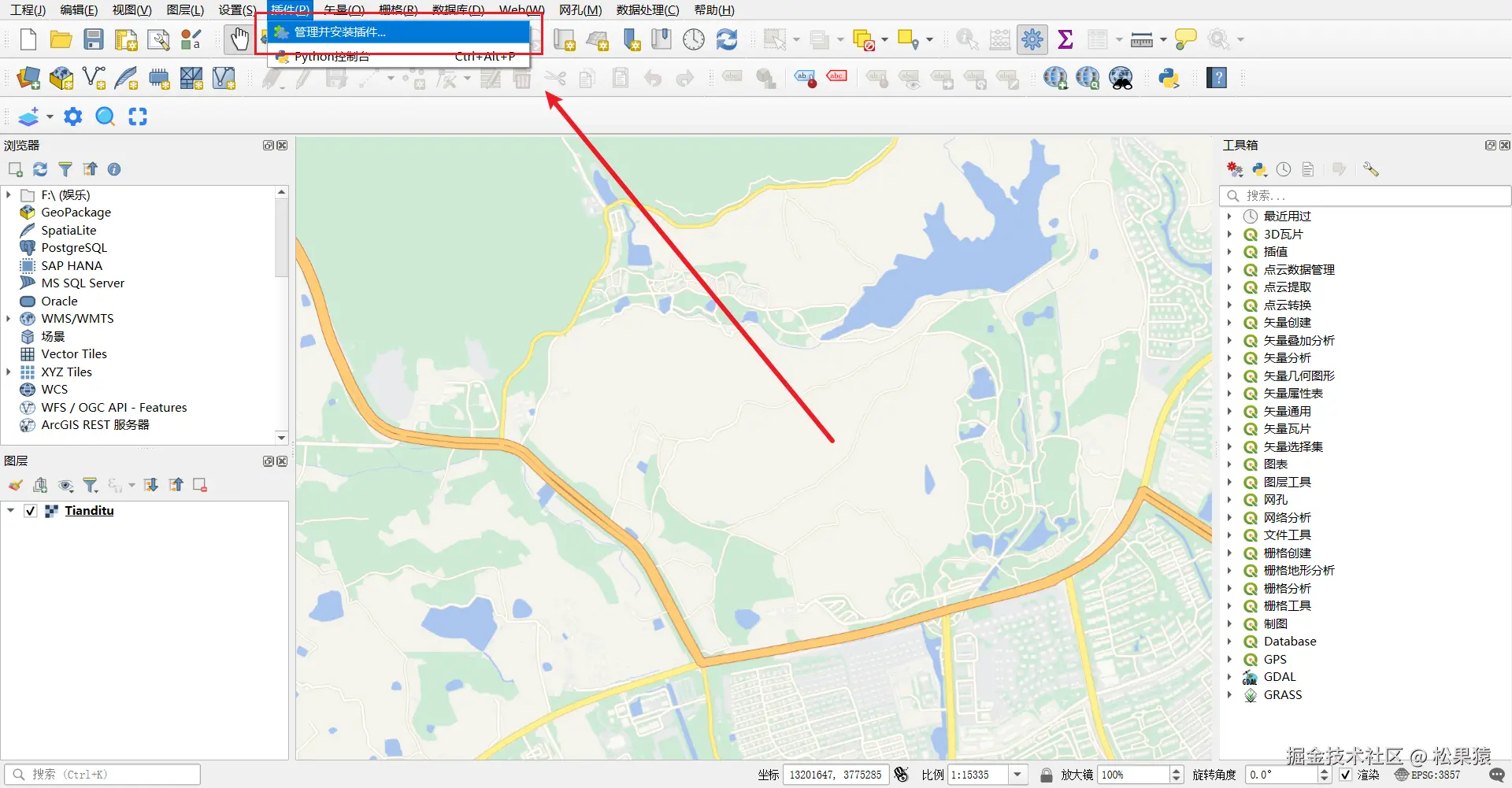Image resolution: width=1512 pixels, height=788 pixels.
Task: Click the New Shapefile layer icon
Action: click(94, 78)
